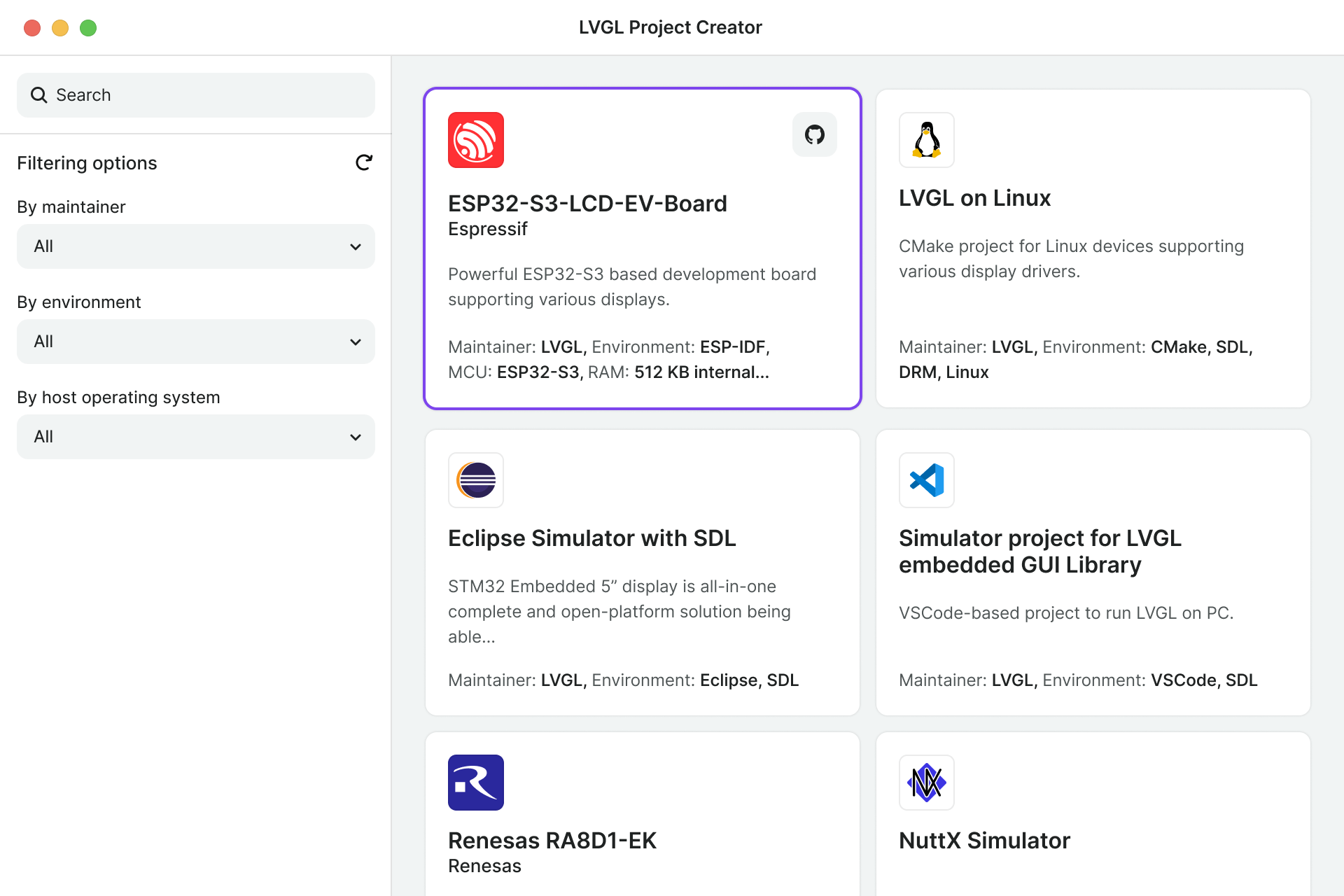The image size is (1344, 896).
Task: Click the NuttX logo icon
Action: pos(927,783)
